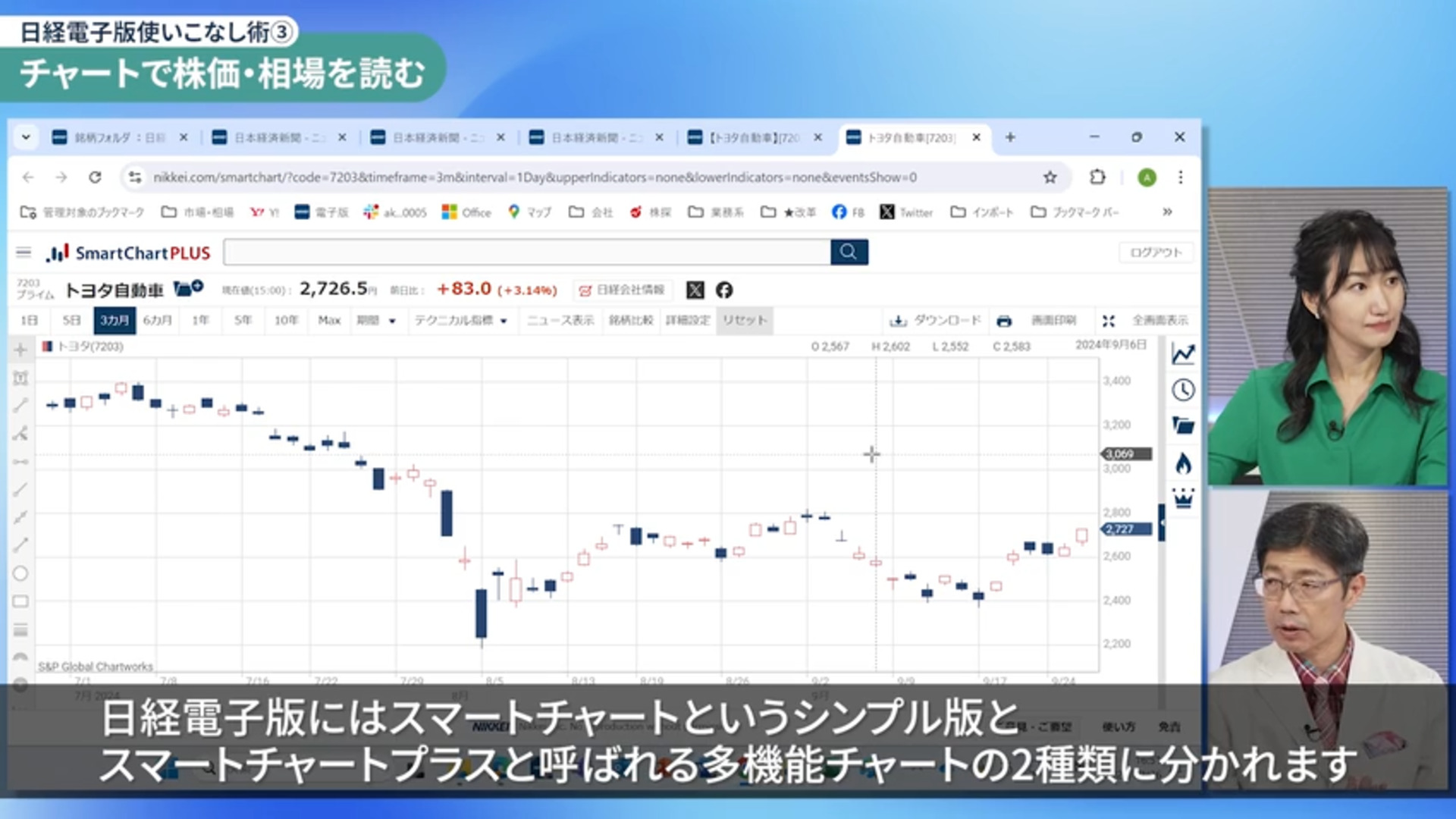The image size is (1456, 819).
Task: Open the flame hot stocks icon
Action: pos(1183,463)
